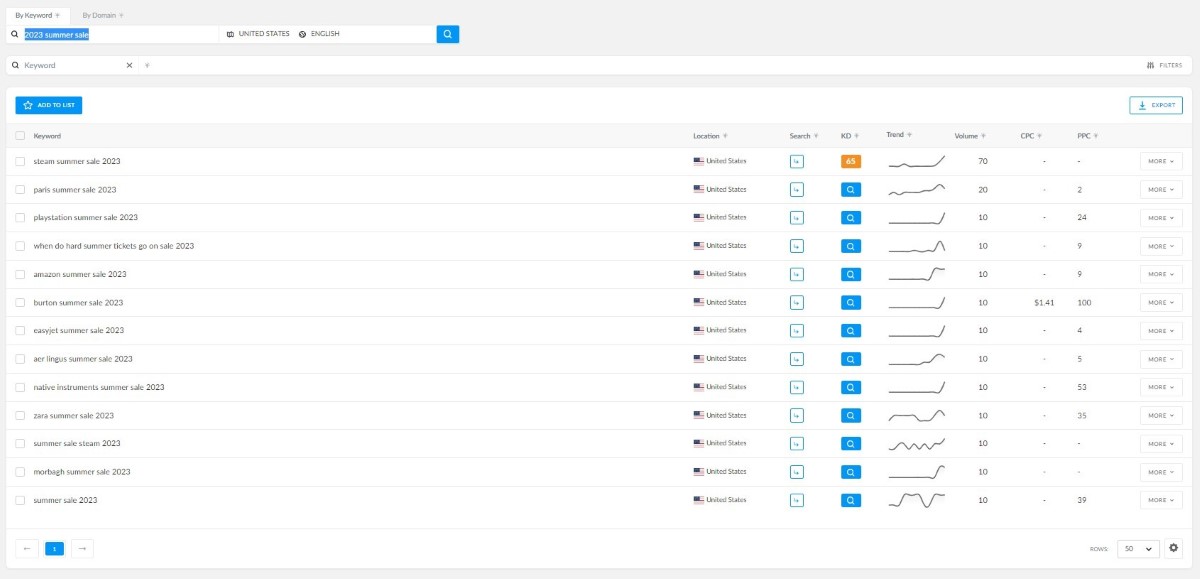The image size is (1200, 579).
Task: Open the ENGLISH language selector
Action: coord(319,34)
